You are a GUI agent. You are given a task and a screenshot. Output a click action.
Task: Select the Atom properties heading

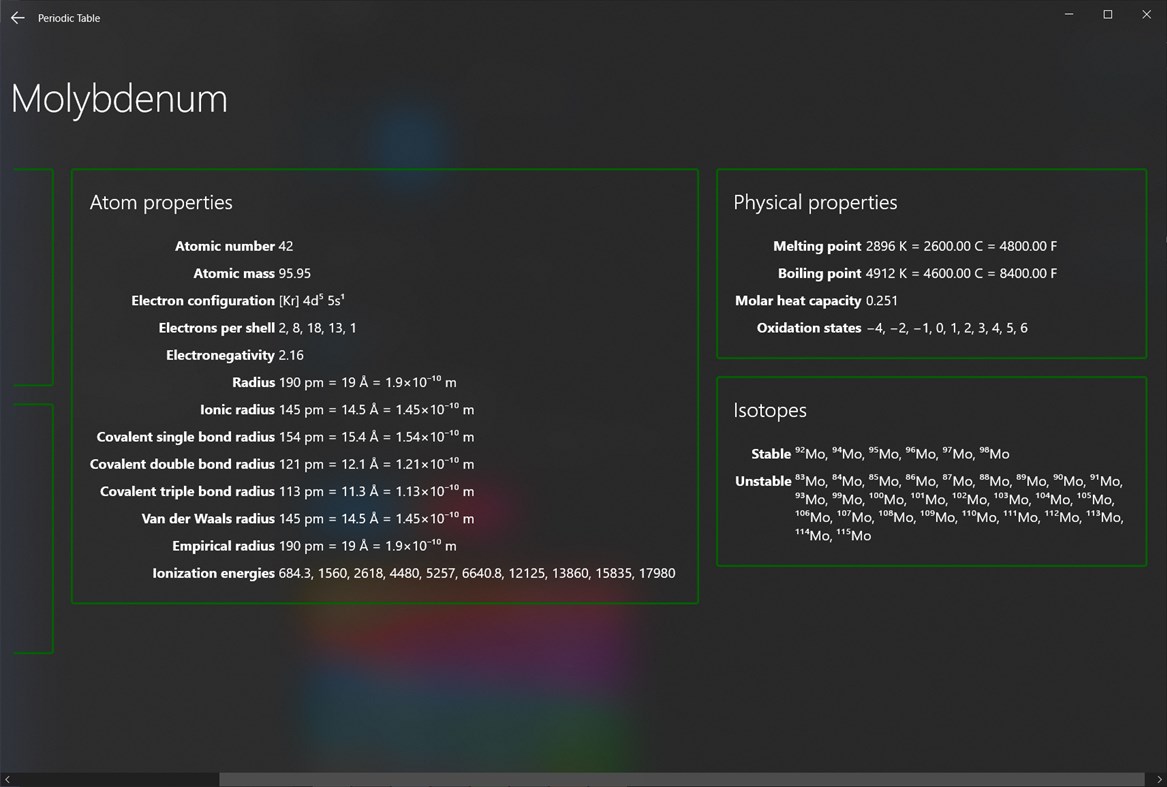[161, 203]
